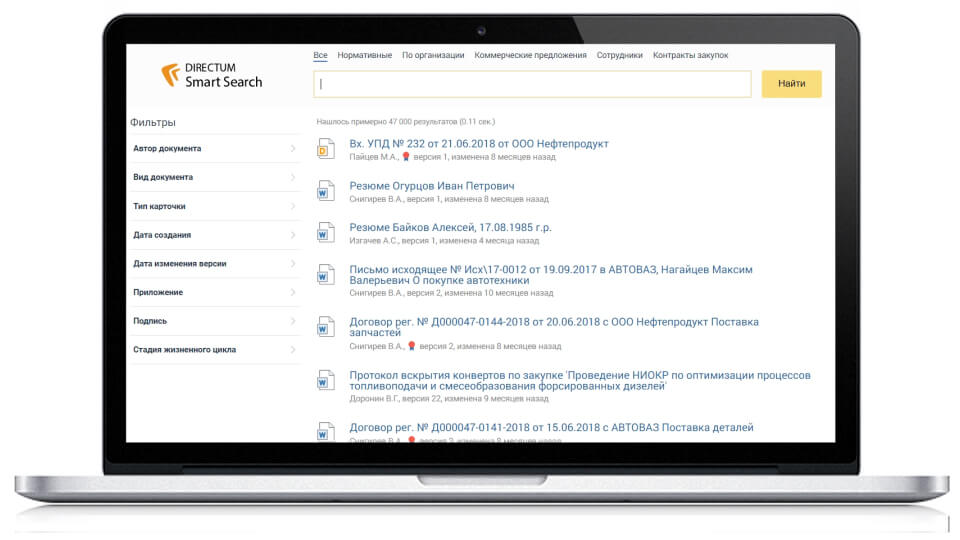Open Резюме Байков Алексей link
This screenshot has height=540, width=960.
(450, 228)
